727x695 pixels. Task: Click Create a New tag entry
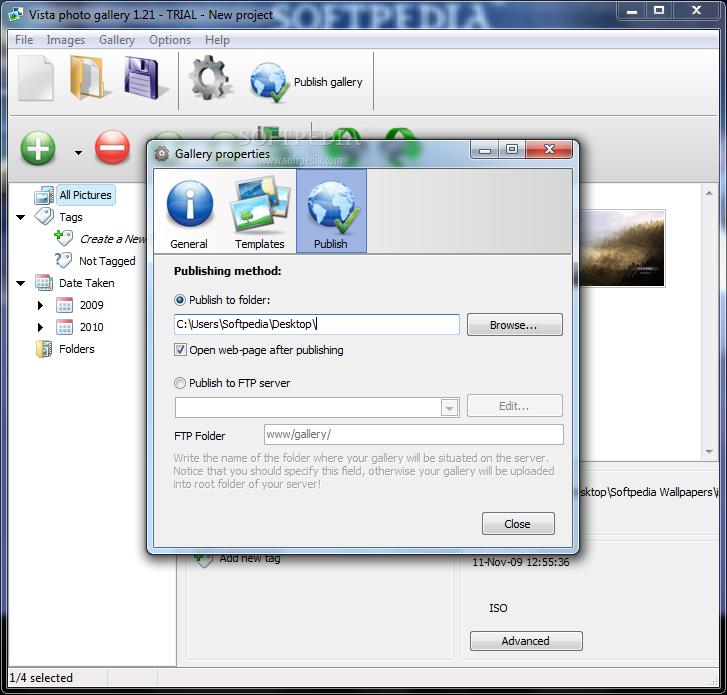point(112,239)
